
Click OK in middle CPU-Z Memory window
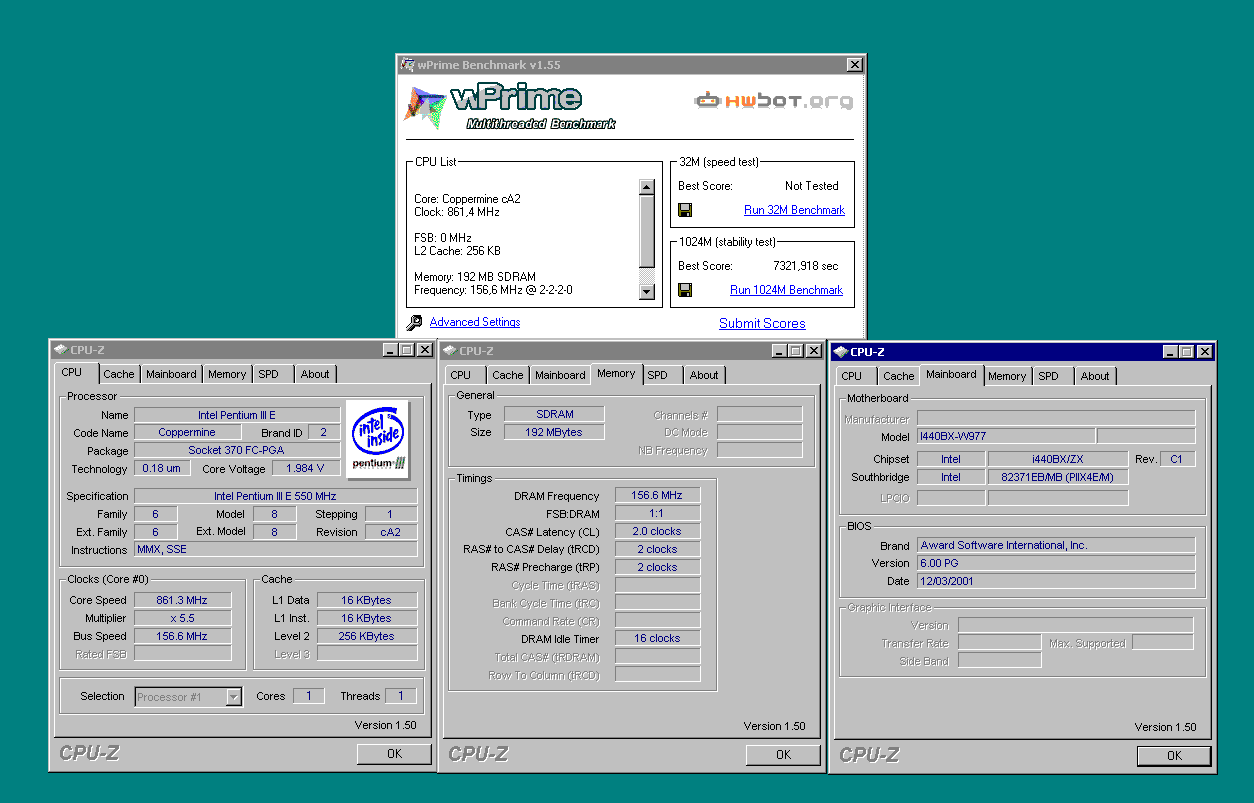[x=783, y=755]
